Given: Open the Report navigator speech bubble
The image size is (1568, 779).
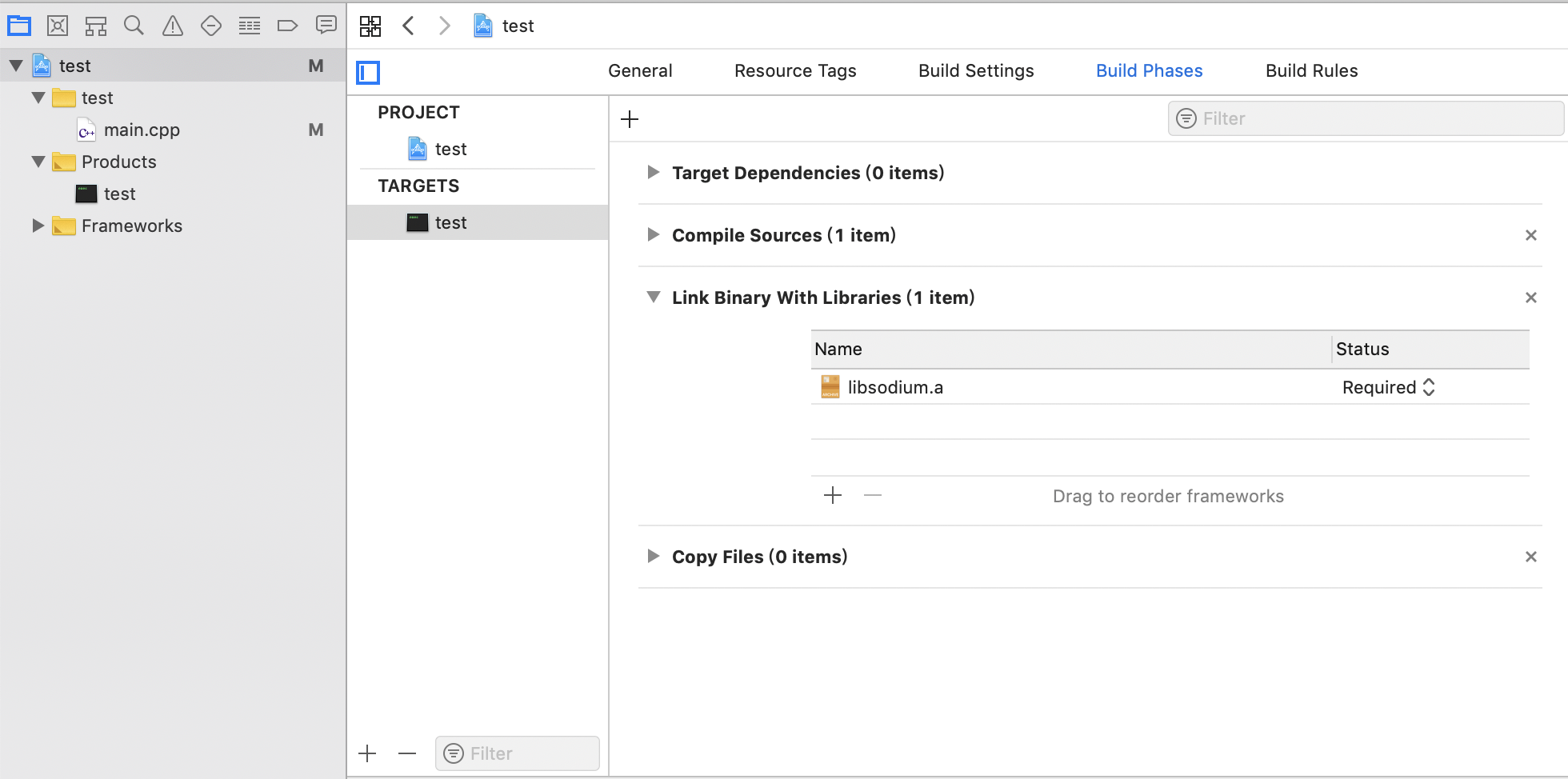Looking at the screenshot, I should tap(326, 26).
